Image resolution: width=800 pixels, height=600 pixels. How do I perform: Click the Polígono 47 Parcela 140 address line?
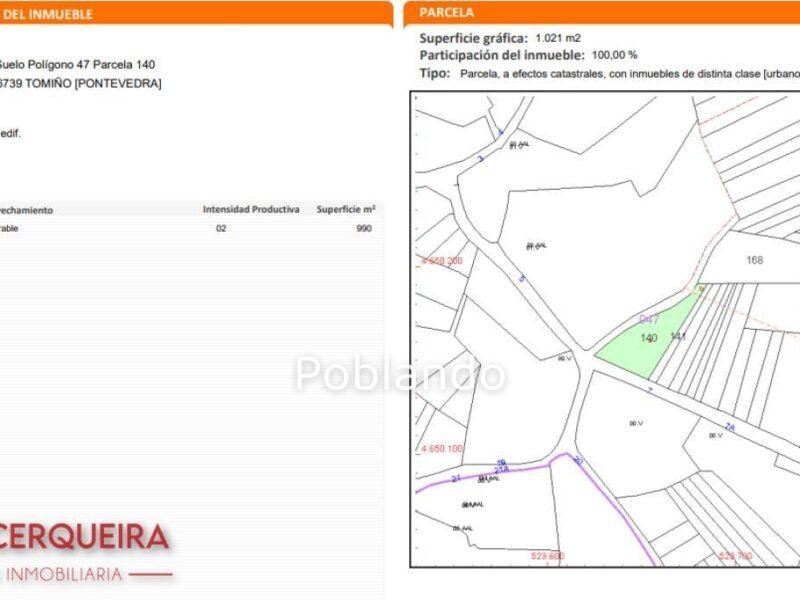tap(77, 65)
